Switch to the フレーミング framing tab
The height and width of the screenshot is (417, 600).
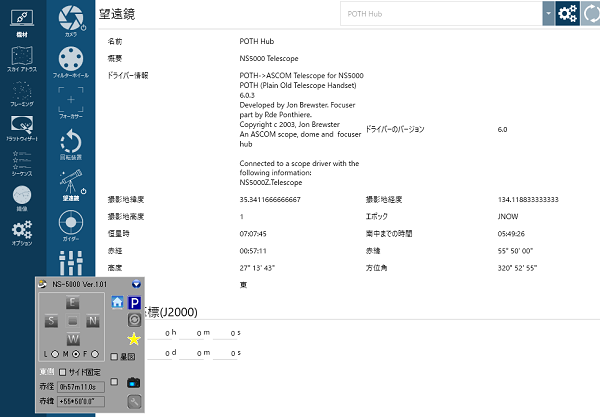click(22, 94)
